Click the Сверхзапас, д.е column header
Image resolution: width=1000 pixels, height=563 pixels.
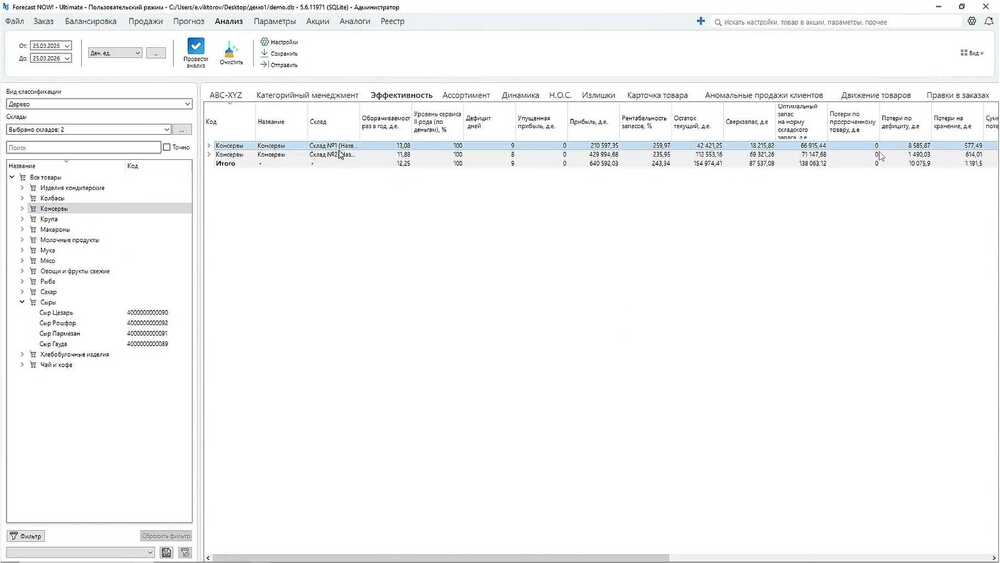749,121
